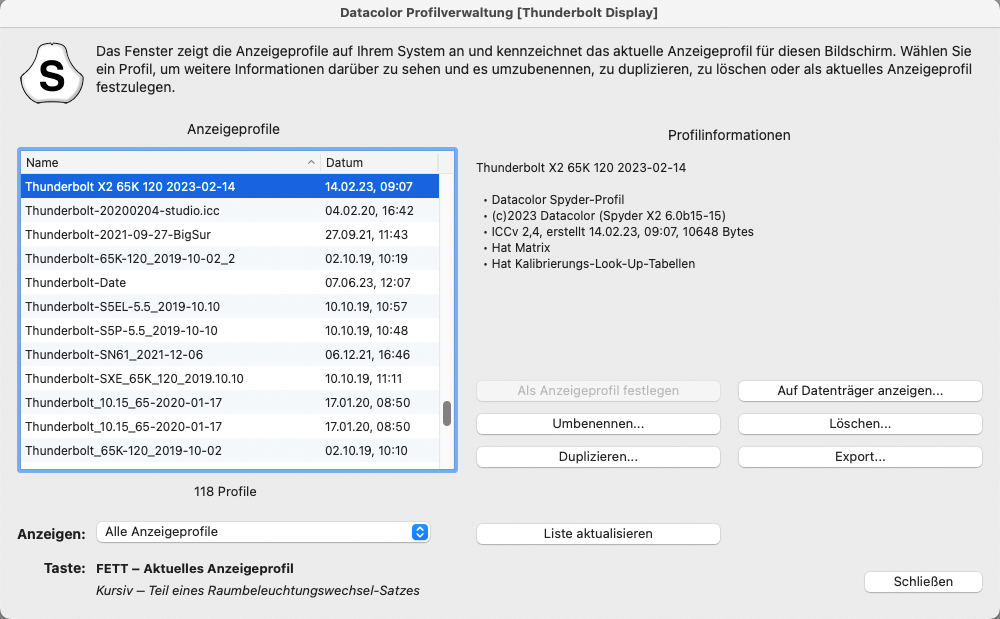Select profile 'Thunderbolt X2 65K 120 2023-02-14'
Screen dimensions: 1000x619
click(230, 187)
